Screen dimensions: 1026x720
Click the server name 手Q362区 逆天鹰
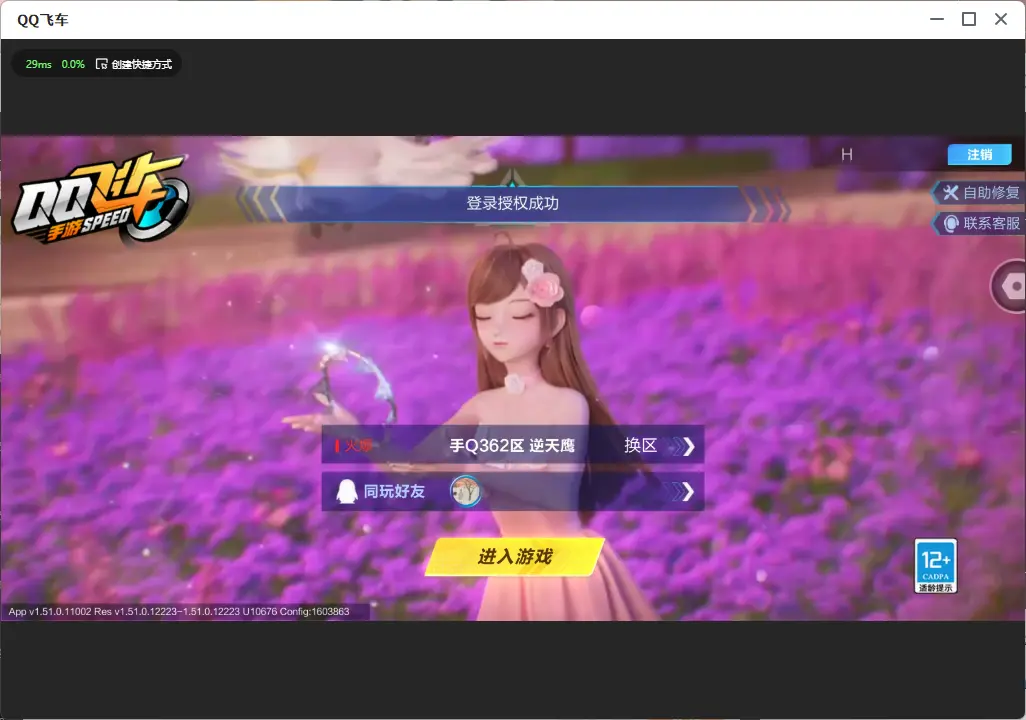coord(512,446)
